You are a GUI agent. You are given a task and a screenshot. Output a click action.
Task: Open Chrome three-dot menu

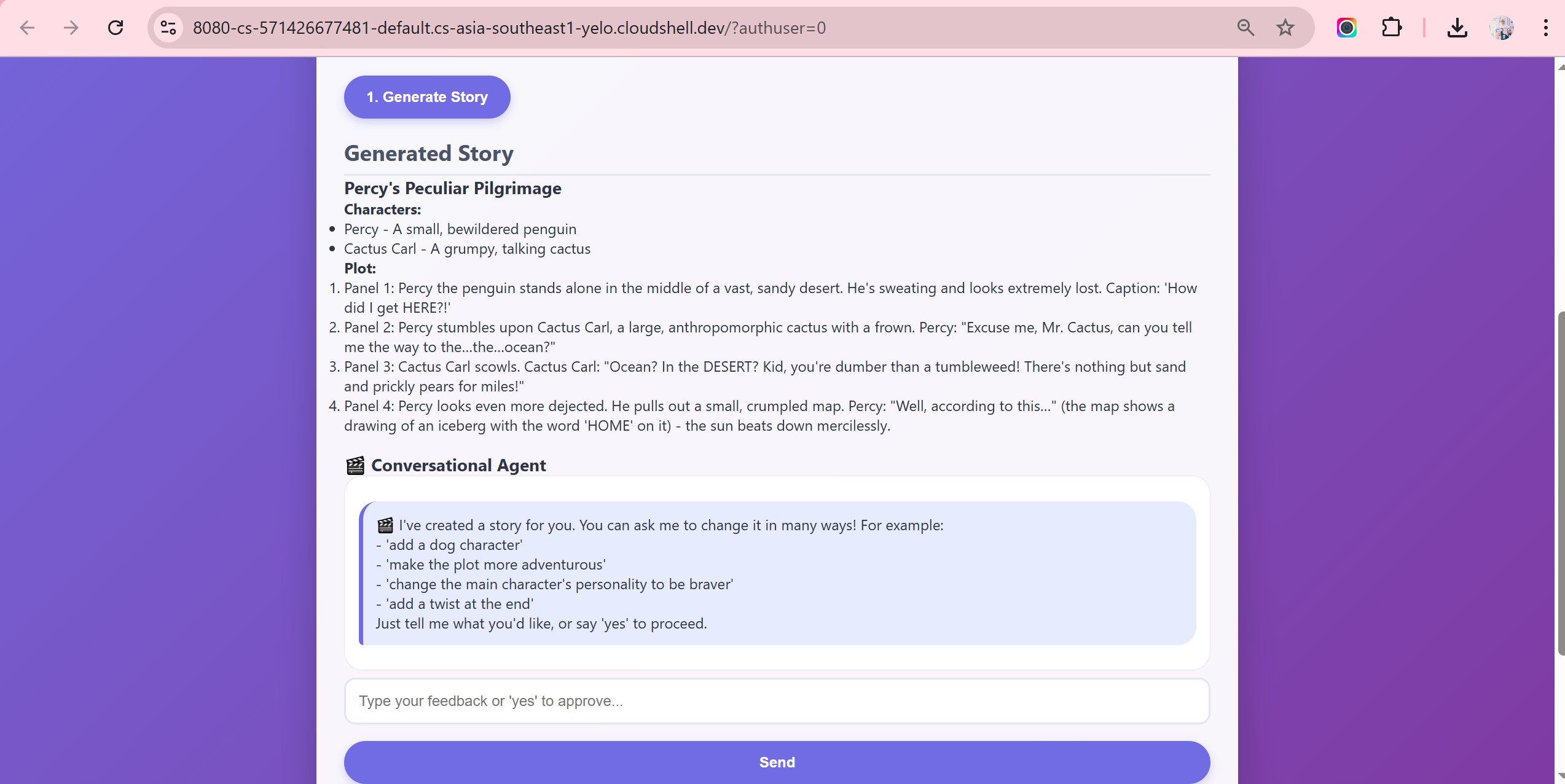point(1545,28)
